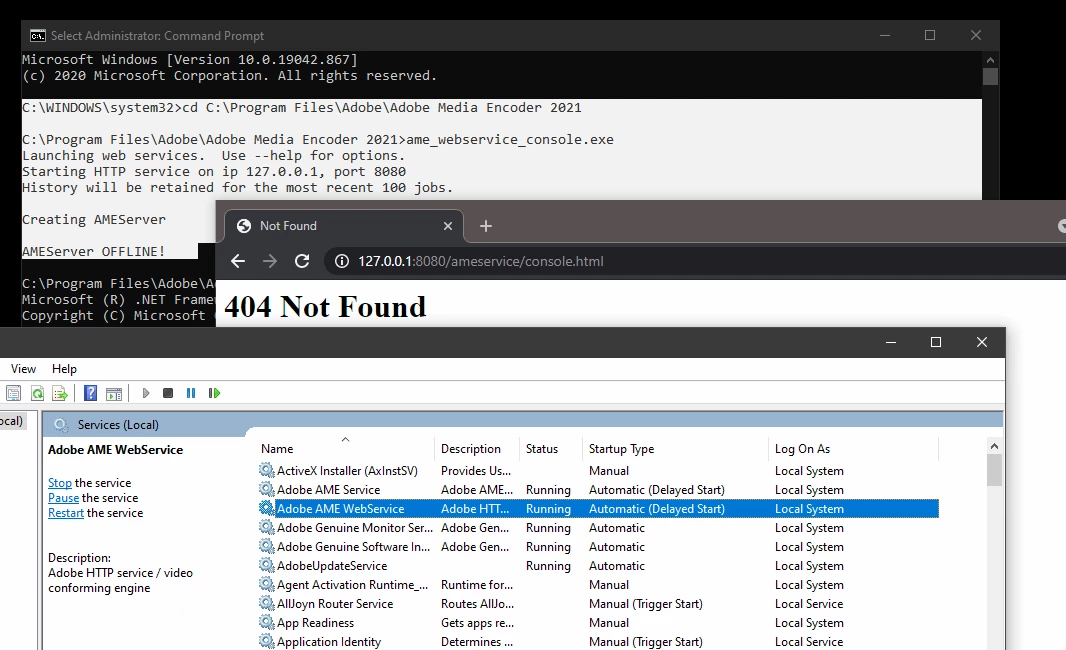Click the browser forward arrow

(270, 261)
